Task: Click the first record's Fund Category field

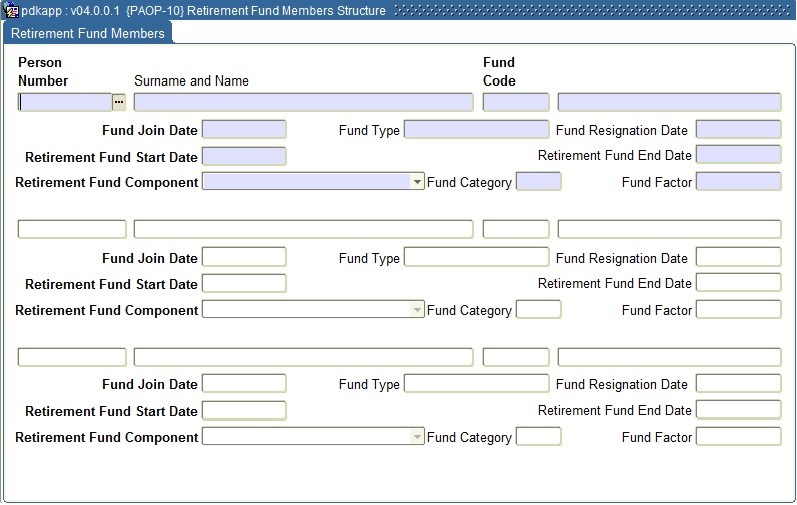Action: pos(538,182)
